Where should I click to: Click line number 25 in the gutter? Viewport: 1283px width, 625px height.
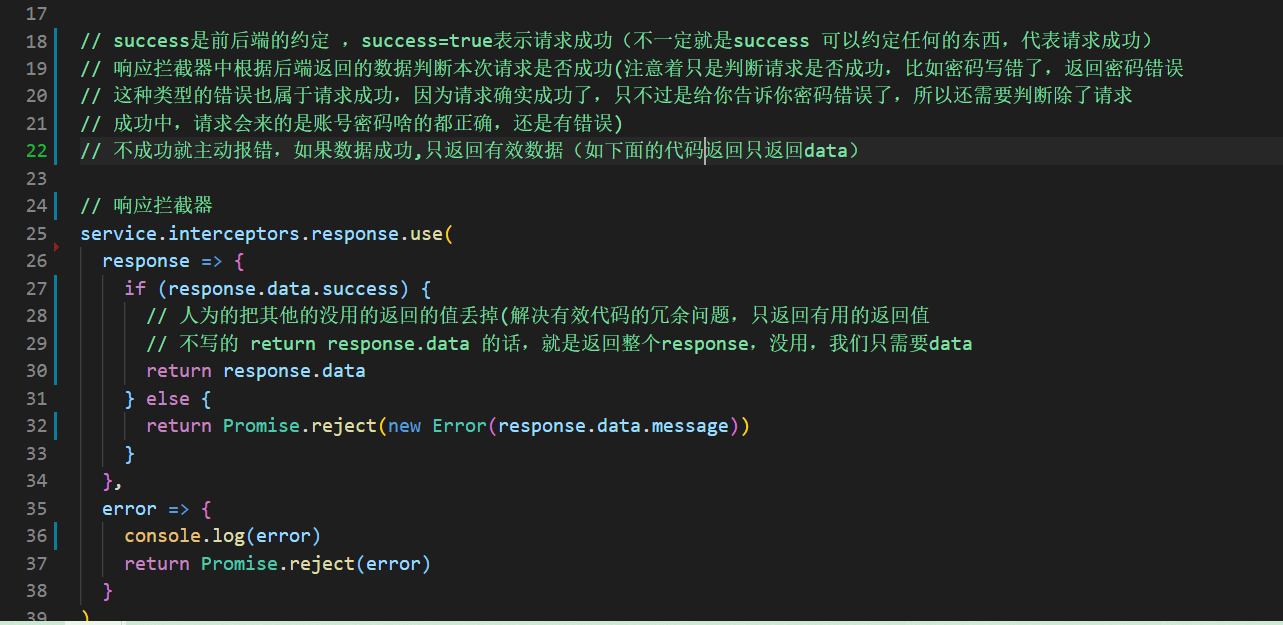(x=36, y=234)
